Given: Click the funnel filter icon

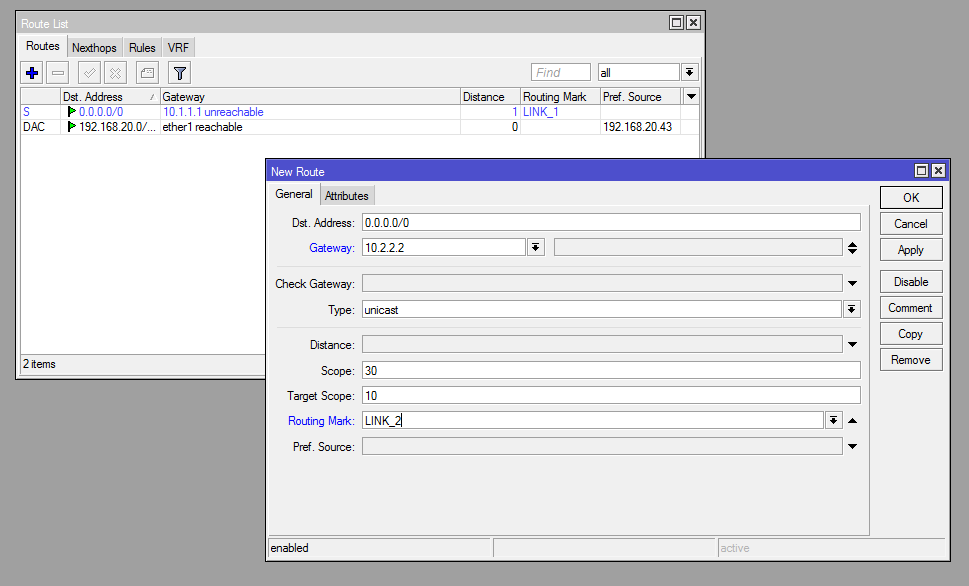Looking at the screenshot, I should click(179, 73).
